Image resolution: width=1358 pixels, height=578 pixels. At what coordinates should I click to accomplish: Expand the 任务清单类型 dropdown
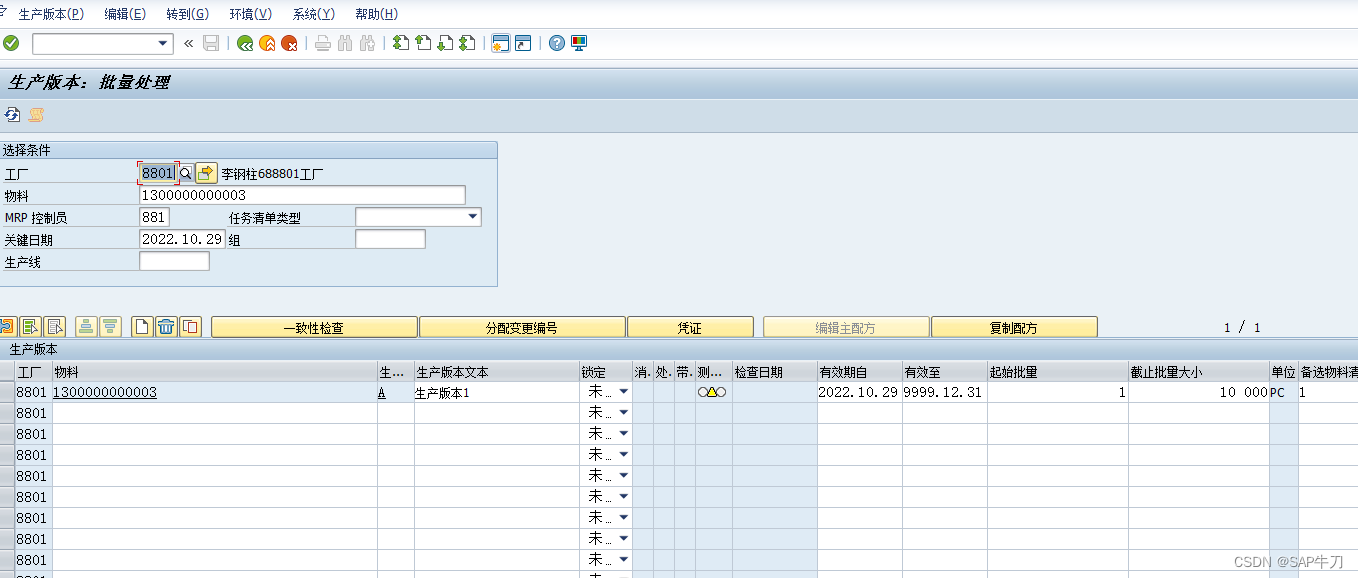click(473, 217)
